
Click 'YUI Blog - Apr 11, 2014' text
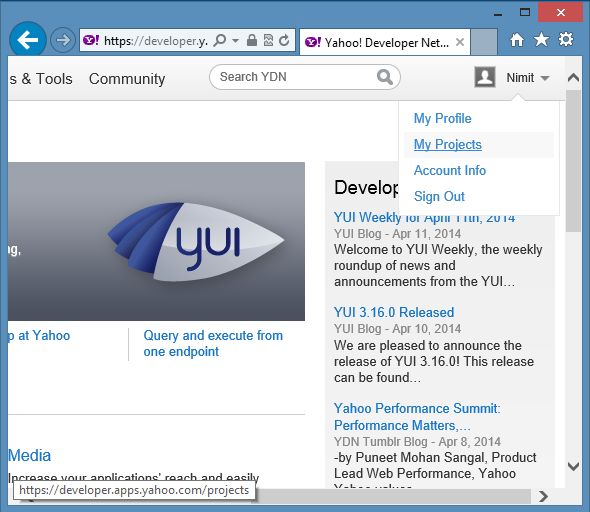point(397,234)
